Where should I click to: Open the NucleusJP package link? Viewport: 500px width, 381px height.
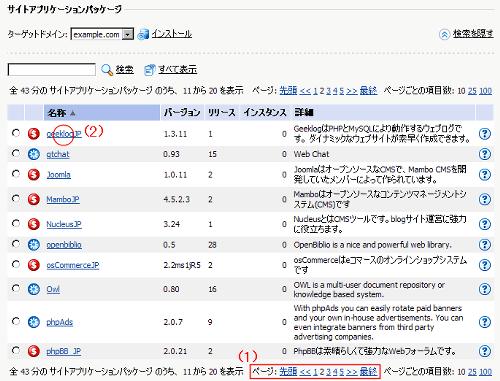coord(64,224)
